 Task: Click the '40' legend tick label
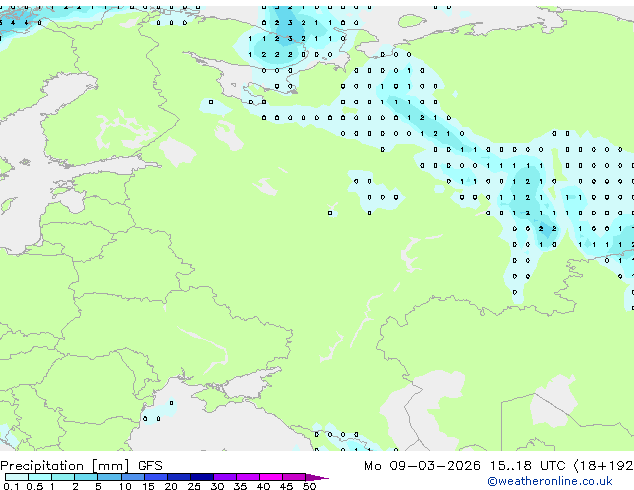263,486
